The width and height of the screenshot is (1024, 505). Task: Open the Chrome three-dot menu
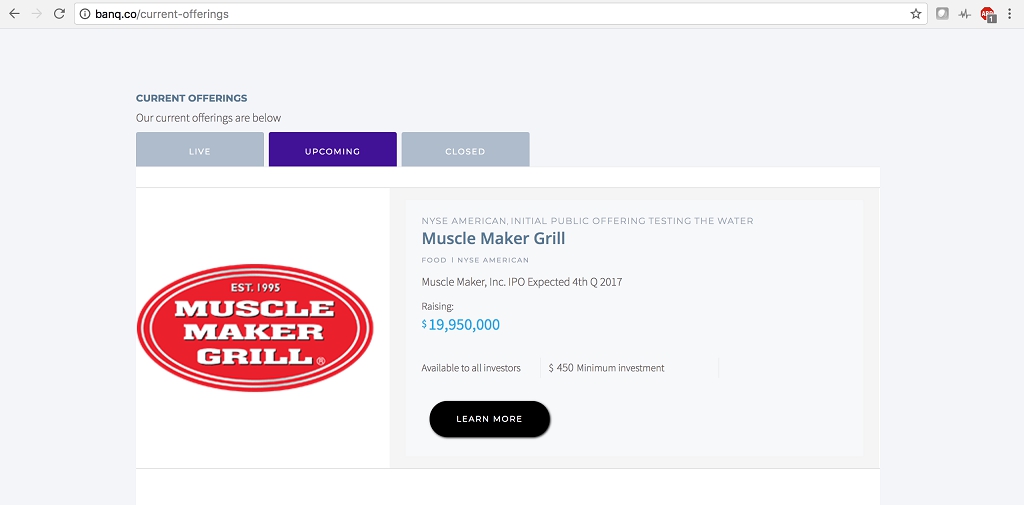click(x=1009, y=14)
